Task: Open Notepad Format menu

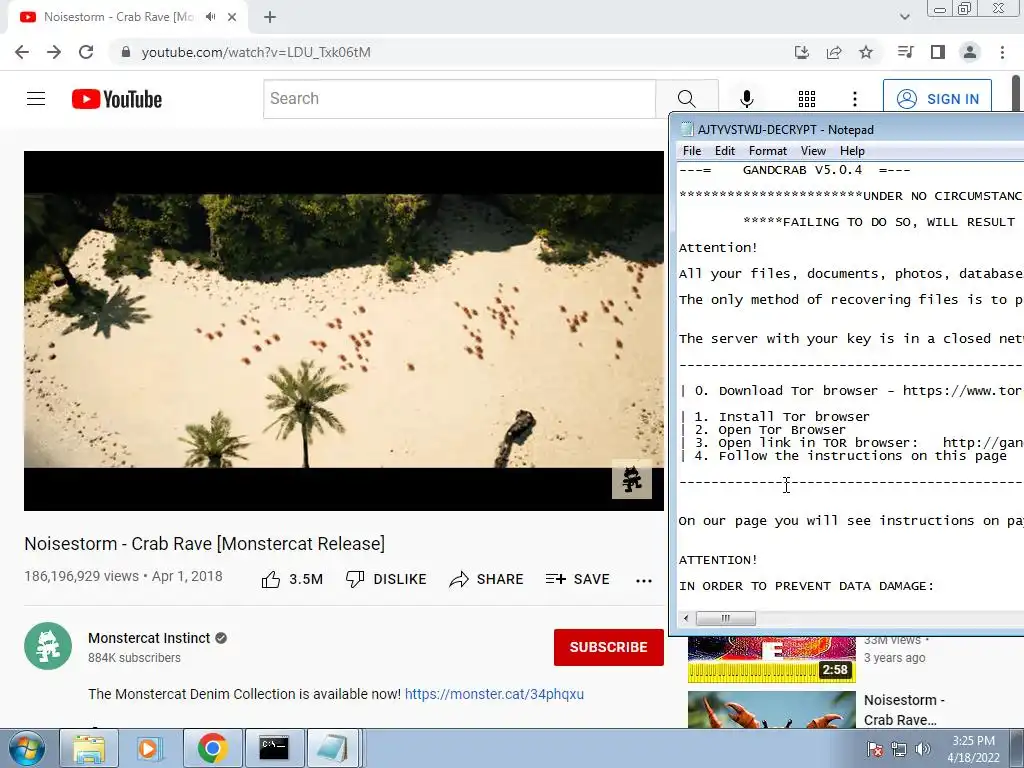Action: point(767,151)
